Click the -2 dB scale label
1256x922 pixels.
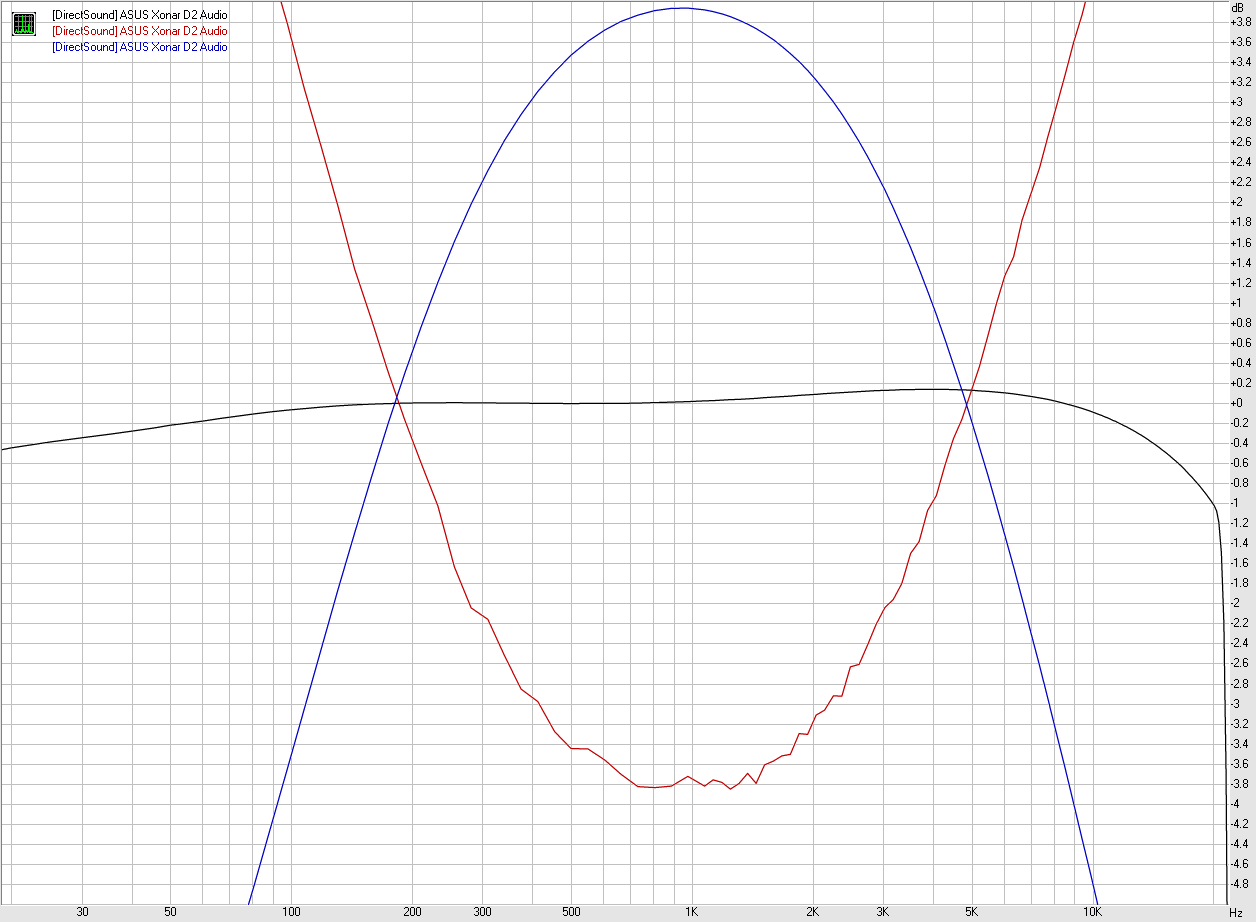(x=1238, y=603)
